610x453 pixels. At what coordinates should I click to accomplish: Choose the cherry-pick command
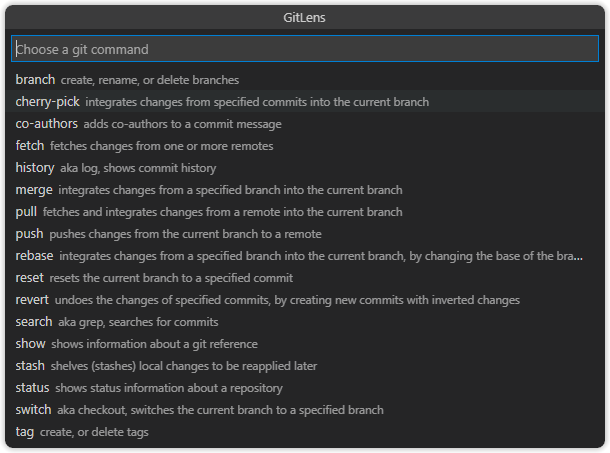click(x=305, y=102)
